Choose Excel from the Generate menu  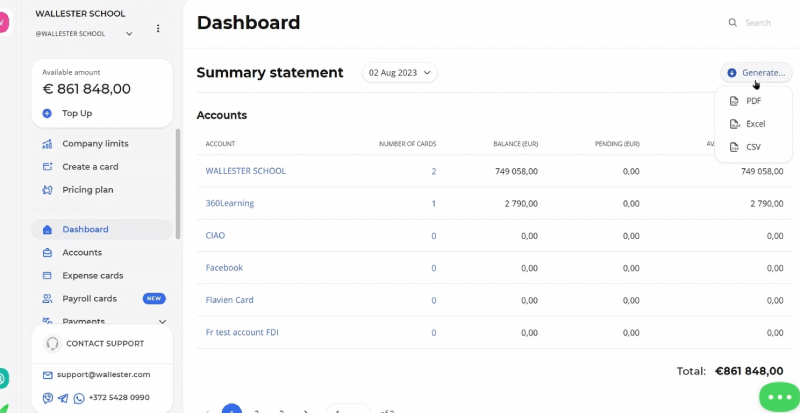[755, 124]
